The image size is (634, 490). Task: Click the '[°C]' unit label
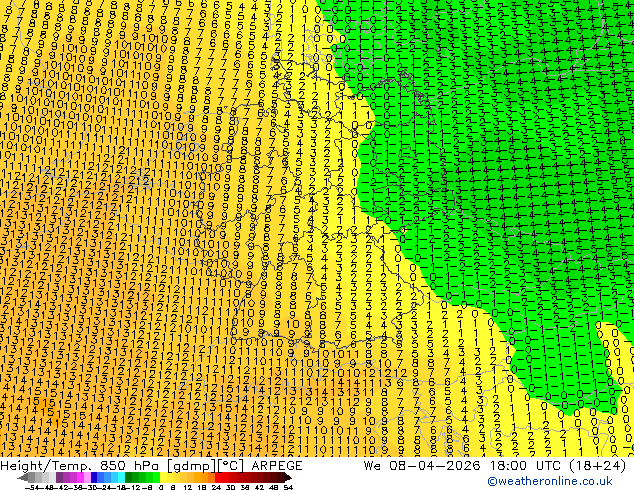click(x=230, y=466)
